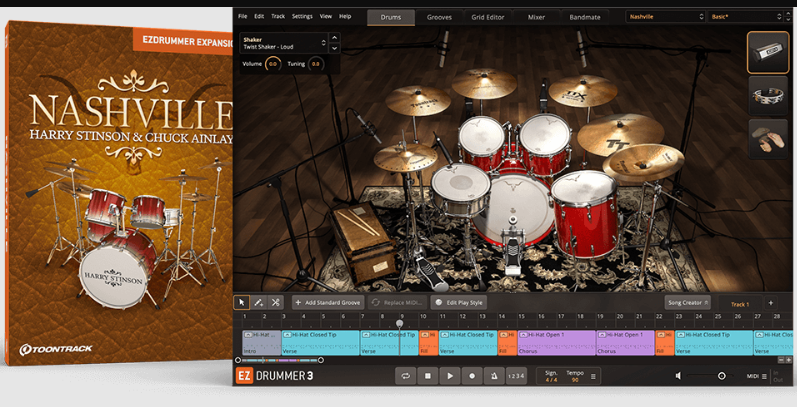Select previous instrument with up arrow

pos(334,38)
